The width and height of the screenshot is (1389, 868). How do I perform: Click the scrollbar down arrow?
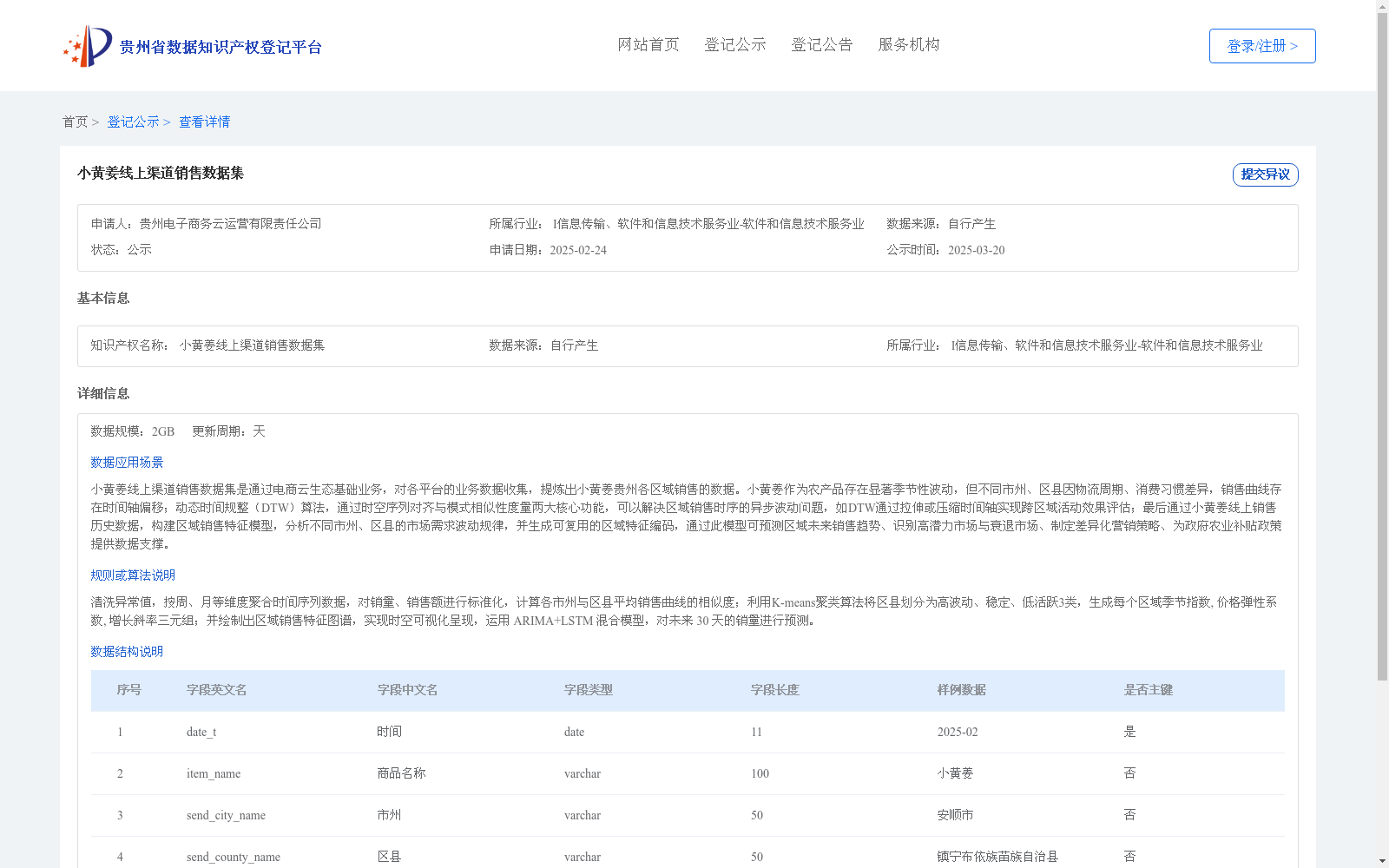tap(1383, 861)
